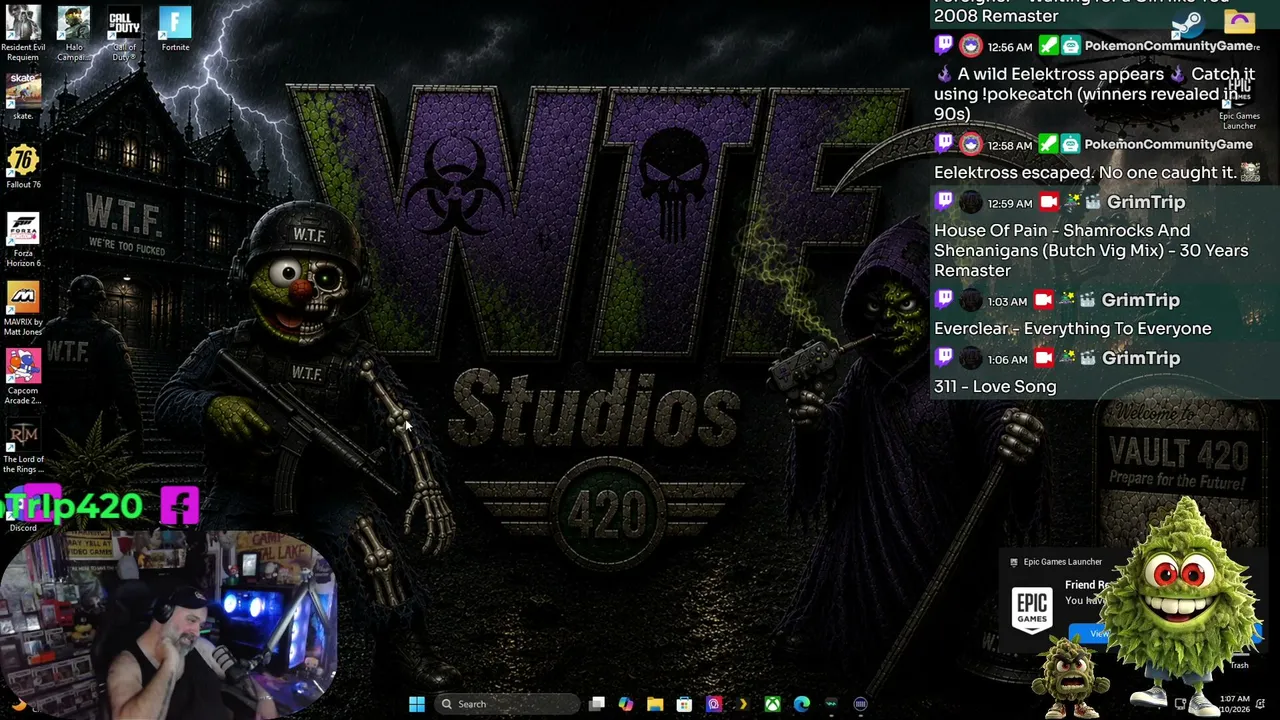This screenshot has height=720, width=1280.
Task: Click the GrimTrip username at 12:59 AM
Action: pos(1146,202)
